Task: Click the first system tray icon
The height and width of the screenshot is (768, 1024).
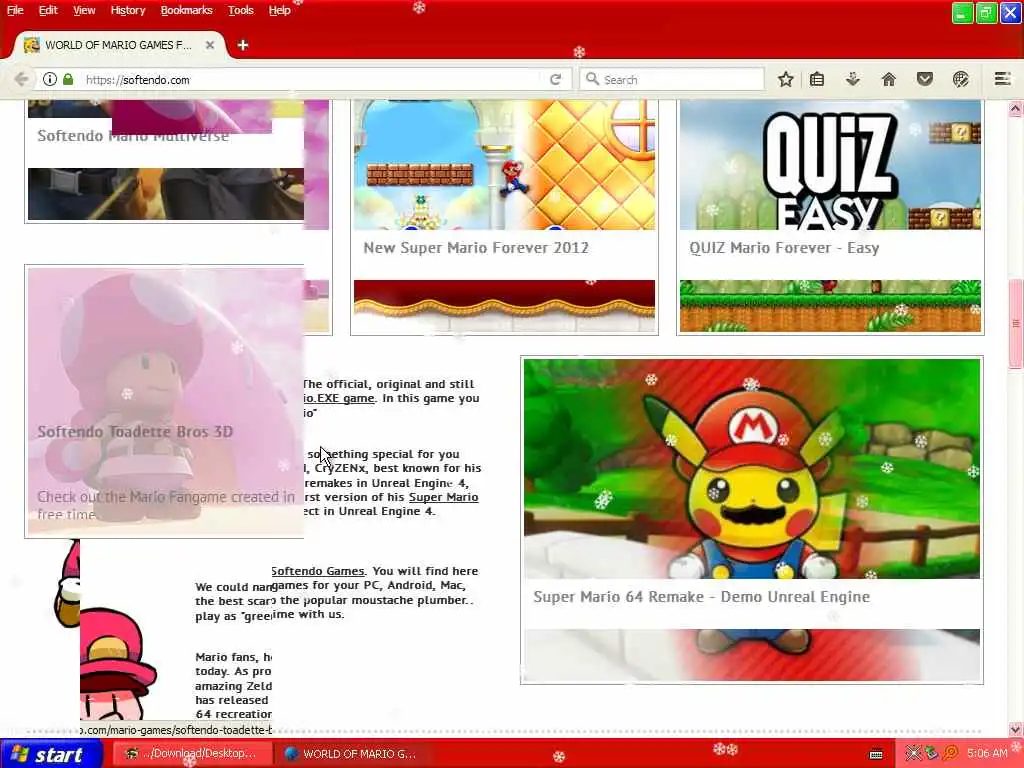Action: [x=914, y=754]
